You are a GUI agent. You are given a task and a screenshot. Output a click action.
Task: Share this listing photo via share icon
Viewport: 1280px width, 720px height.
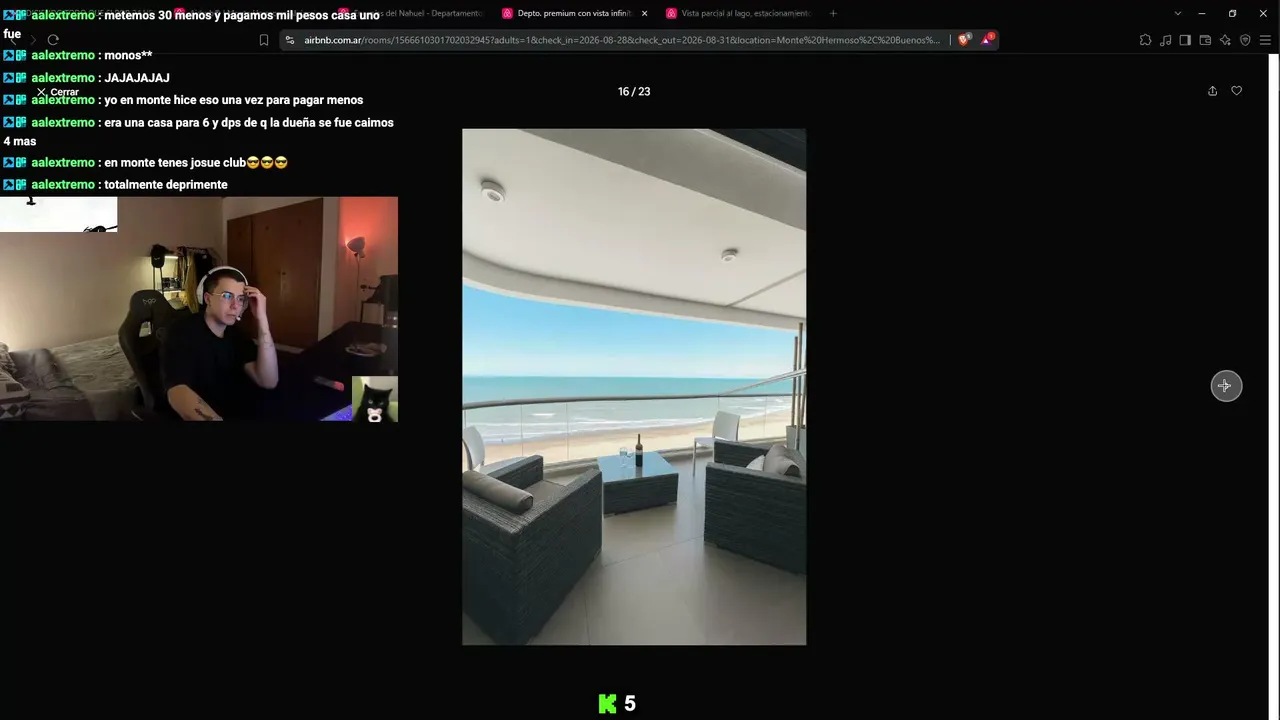[1212, 91]
